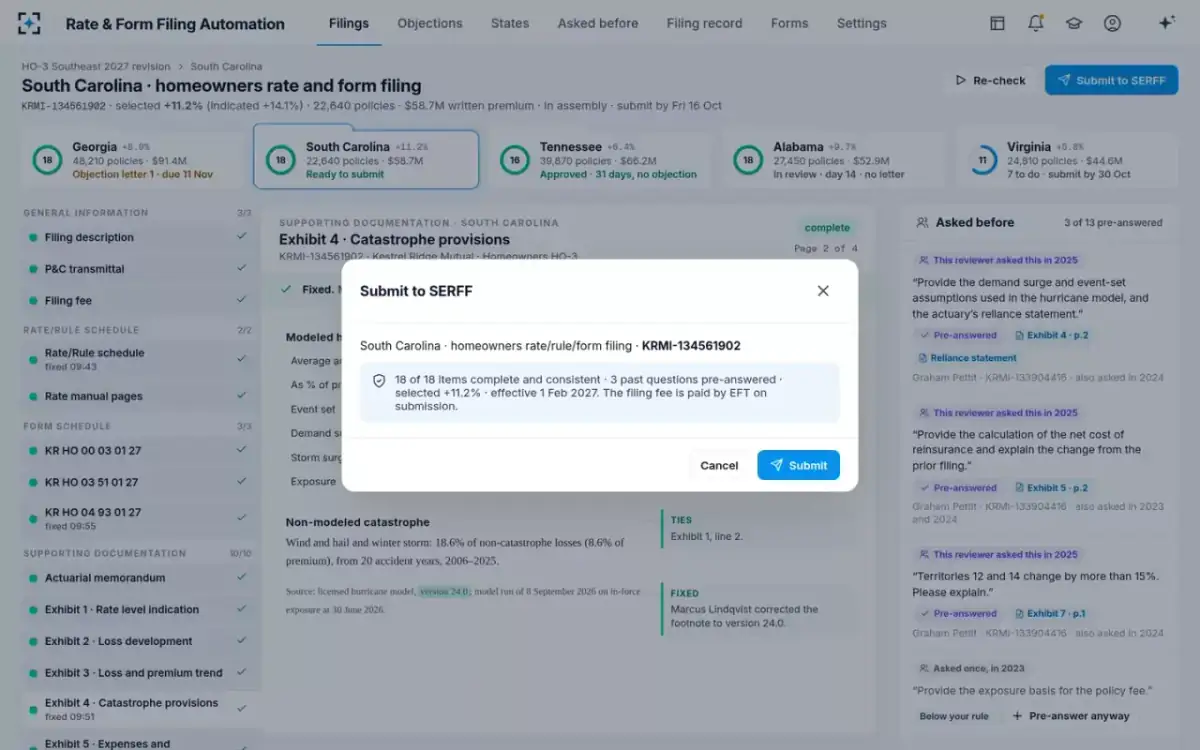Click the Page 2 of 4 indicator
This screenshot has height=750, width=1200.
(x=826, y=248)
